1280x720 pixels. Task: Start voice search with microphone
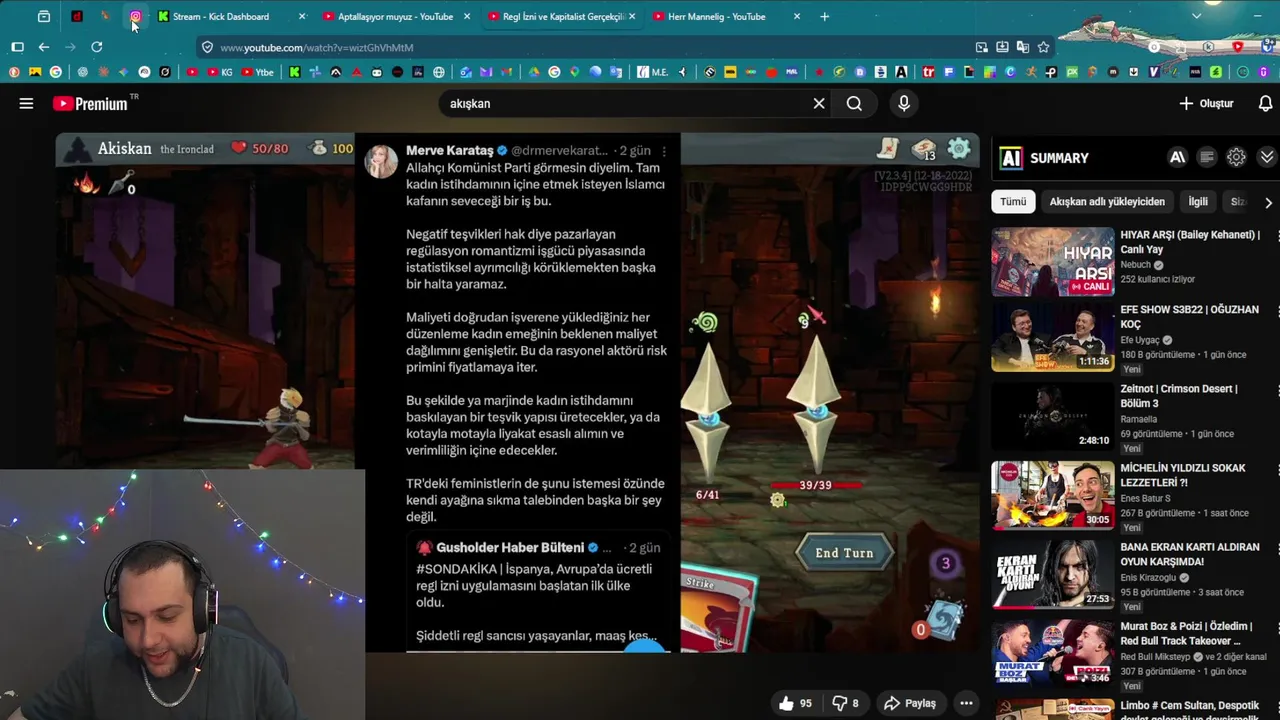904,103
